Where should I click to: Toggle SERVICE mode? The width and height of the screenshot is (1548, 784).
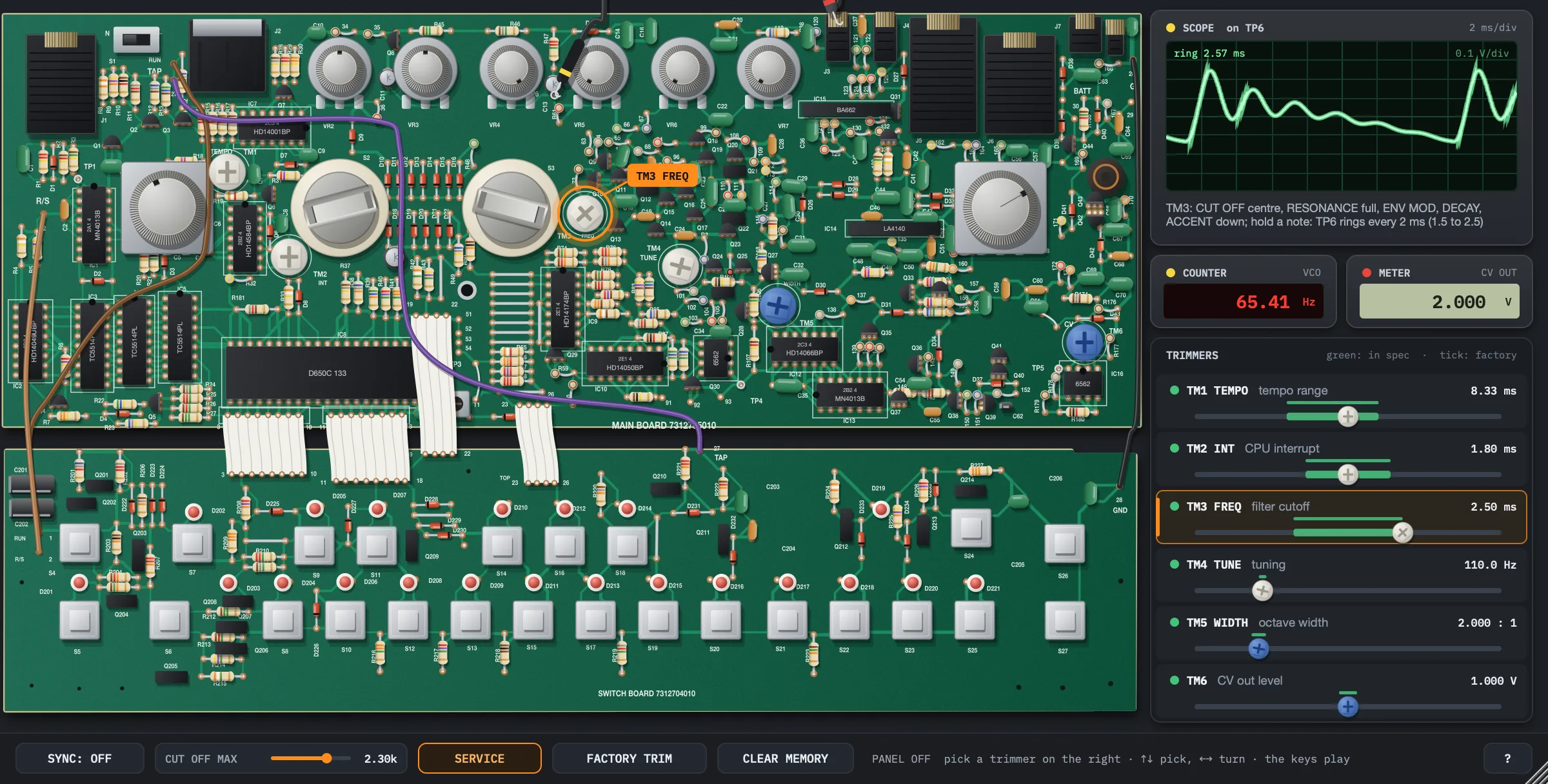(x=479, y=759)
